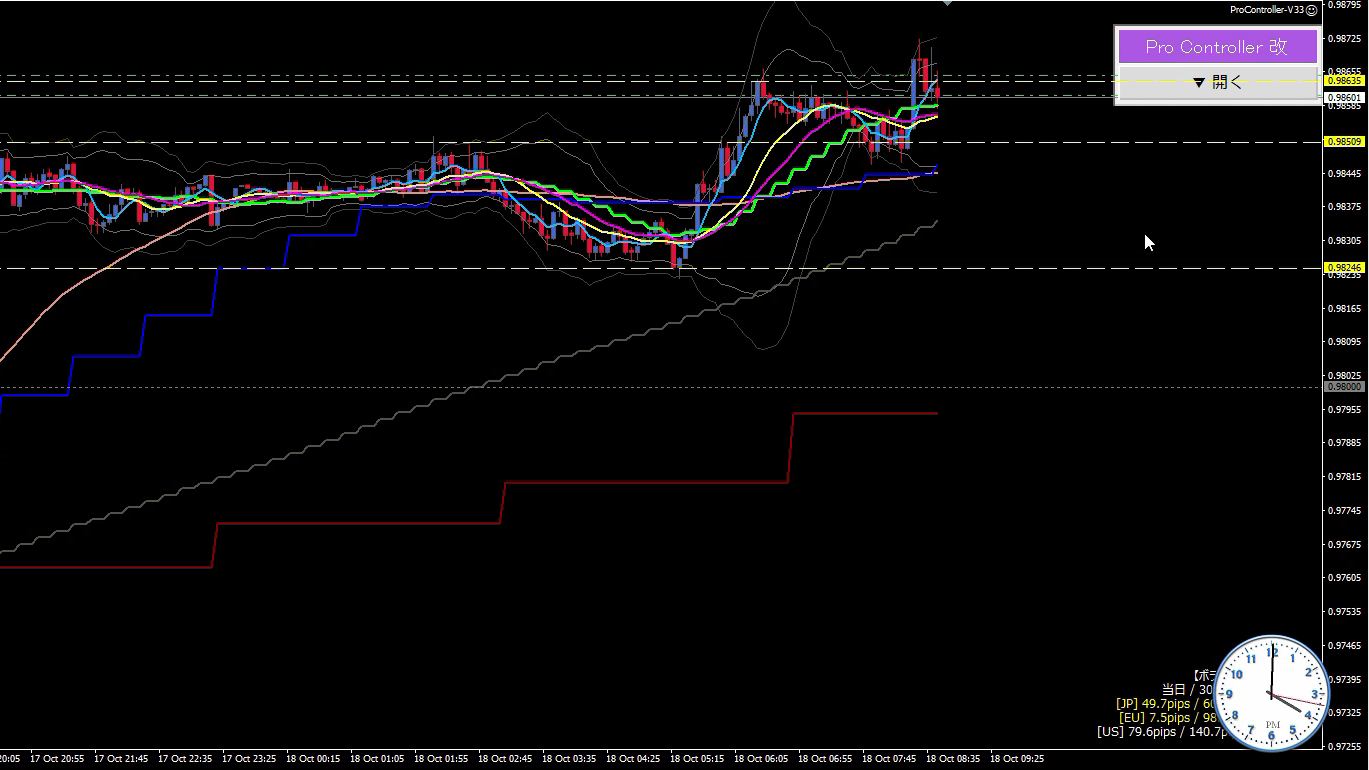Click the 18 Oct 06:55 time label

pos(825,759)
